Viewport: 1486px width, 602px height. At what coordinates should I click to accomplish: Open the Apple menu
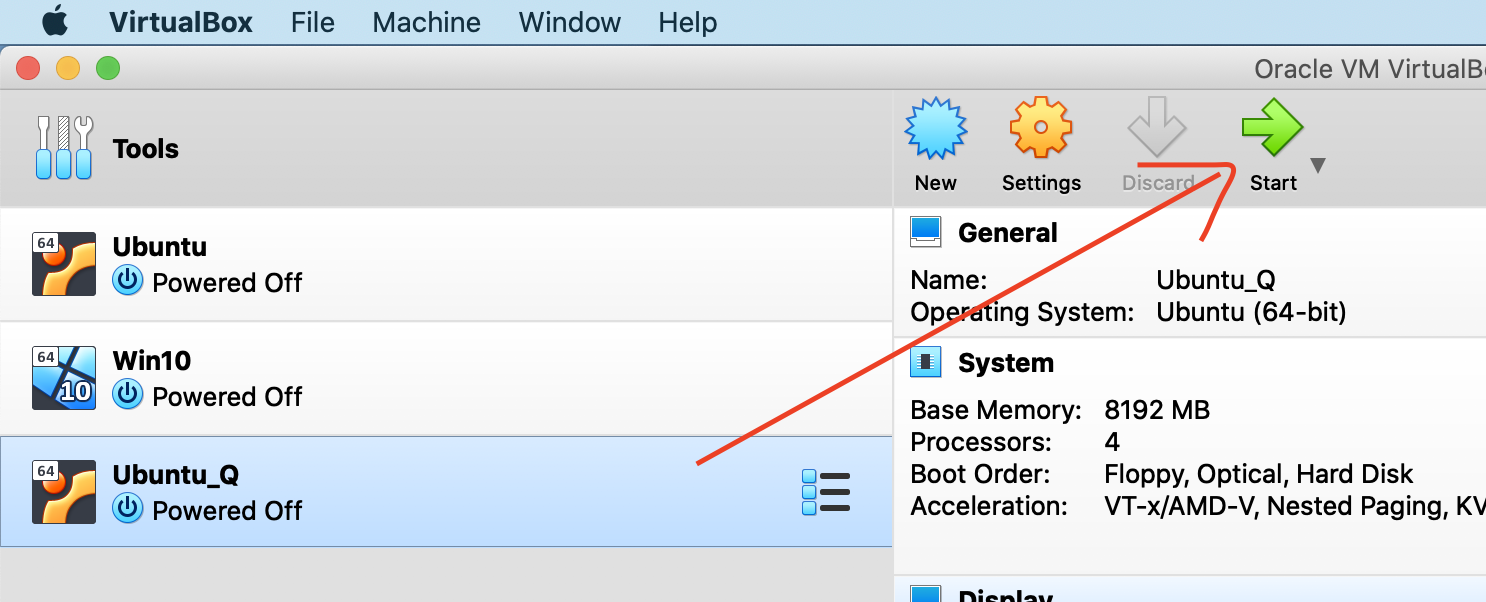pyautogui.click(x=55, y=21)
